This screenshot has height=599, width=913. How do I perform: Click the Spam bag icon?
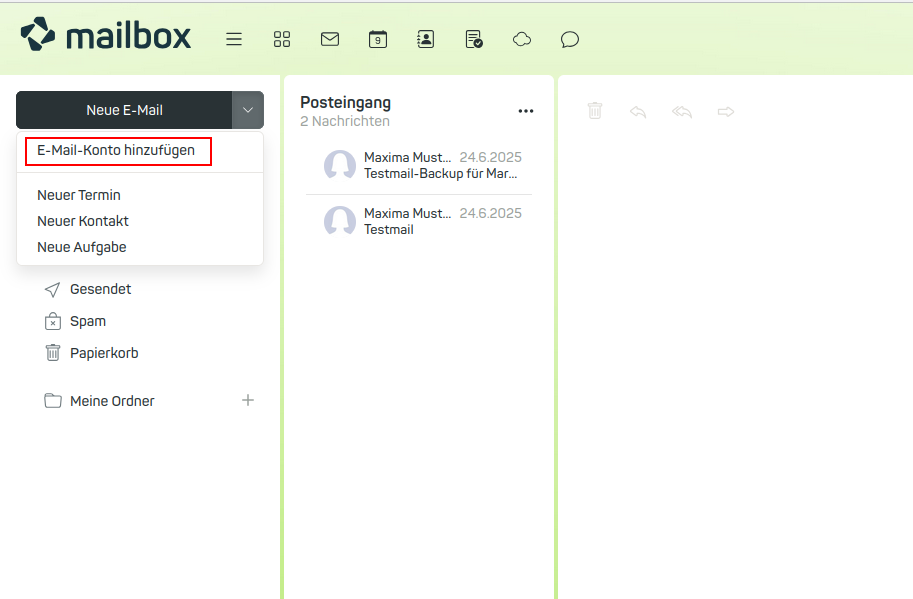click(52, 321)
